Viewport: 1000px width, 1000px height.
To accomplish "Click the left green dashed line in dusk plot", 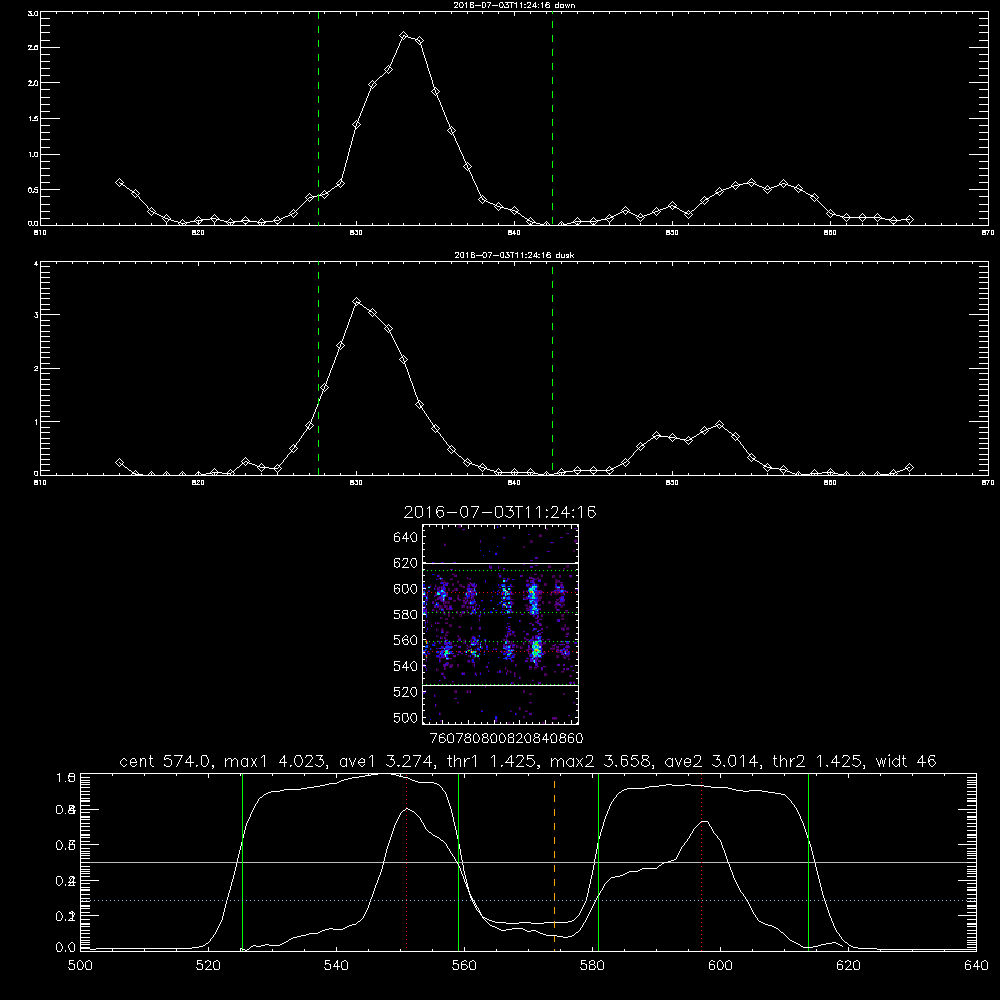I will point(318,370).
